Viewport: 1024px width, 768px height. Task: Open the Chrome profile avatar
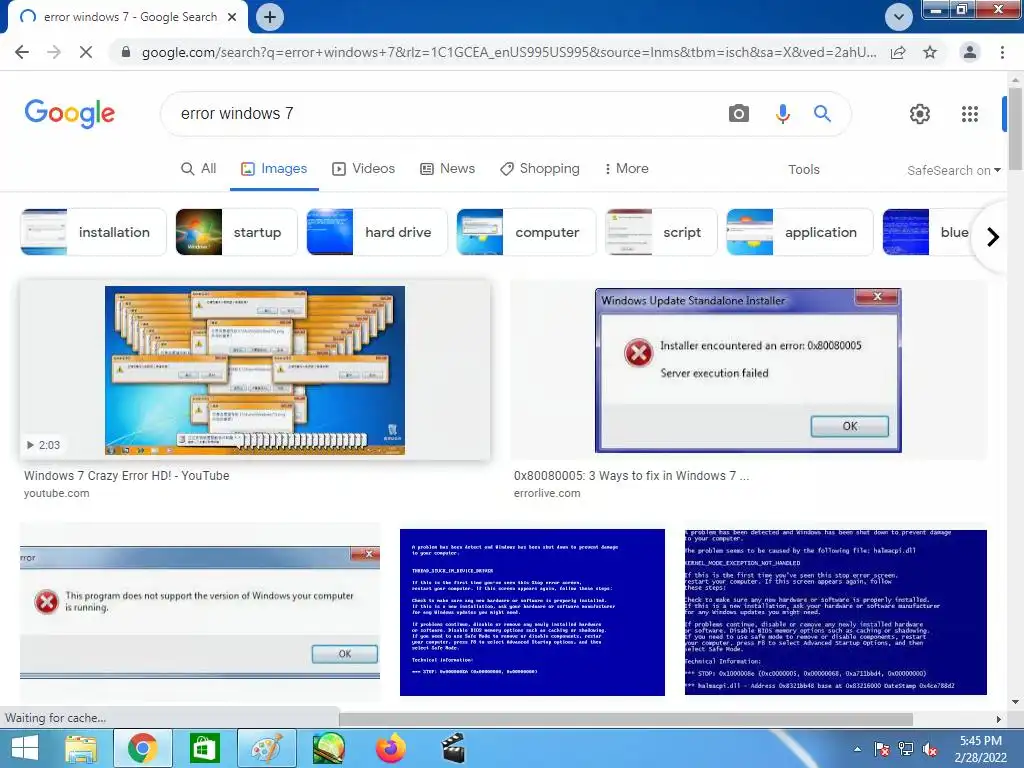click(x=970, y=52)
